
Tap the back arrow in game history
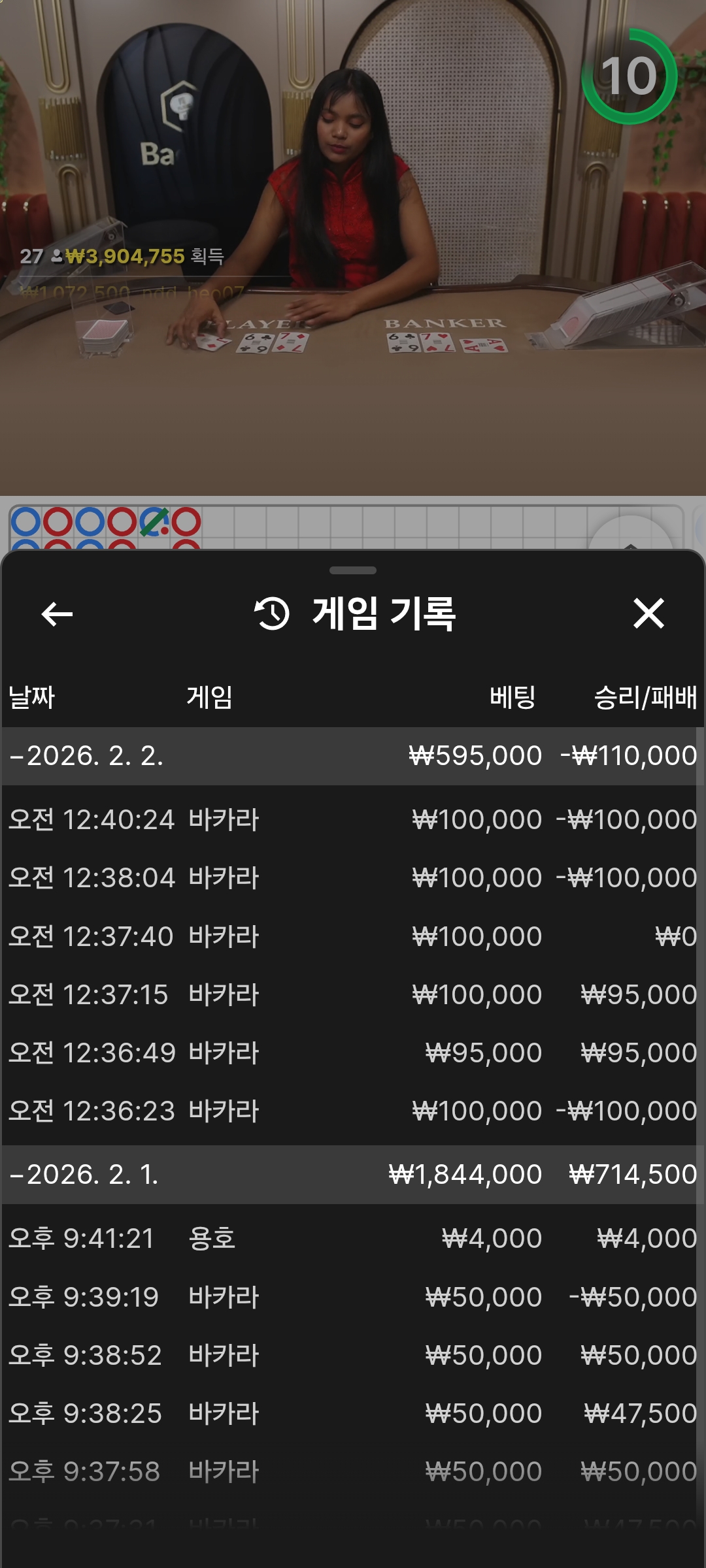(x=57, y=614)
